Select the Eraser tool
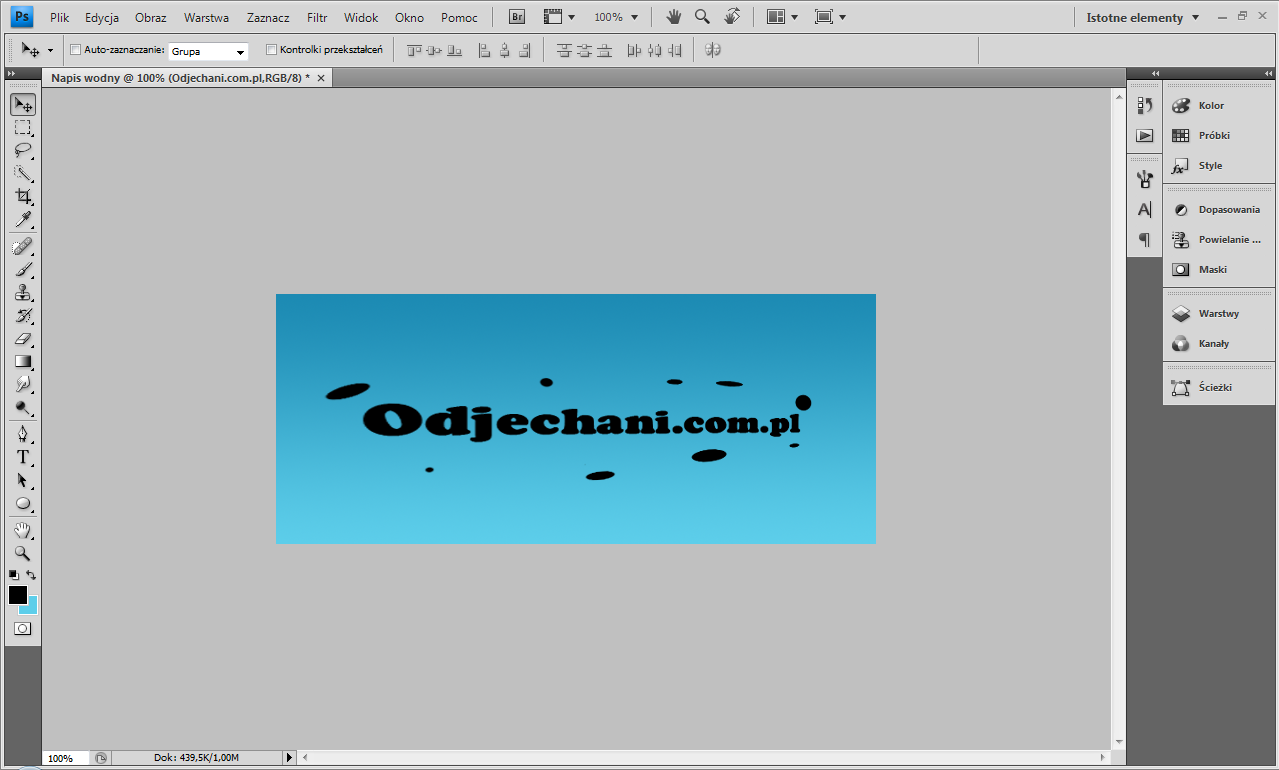This screenshot has height=770, width=1279. (x=22, y=339)
